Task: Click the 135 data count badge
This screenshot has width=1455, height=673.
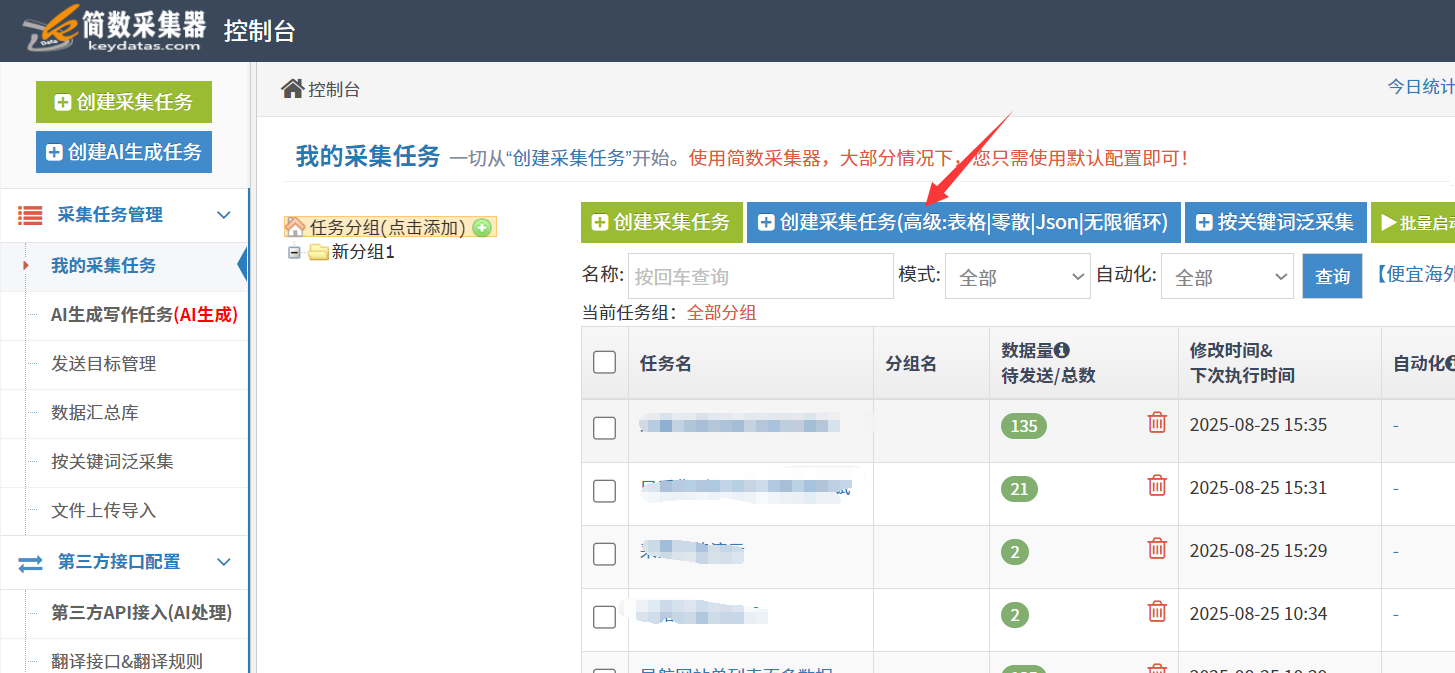Action: click(1024, 426)
